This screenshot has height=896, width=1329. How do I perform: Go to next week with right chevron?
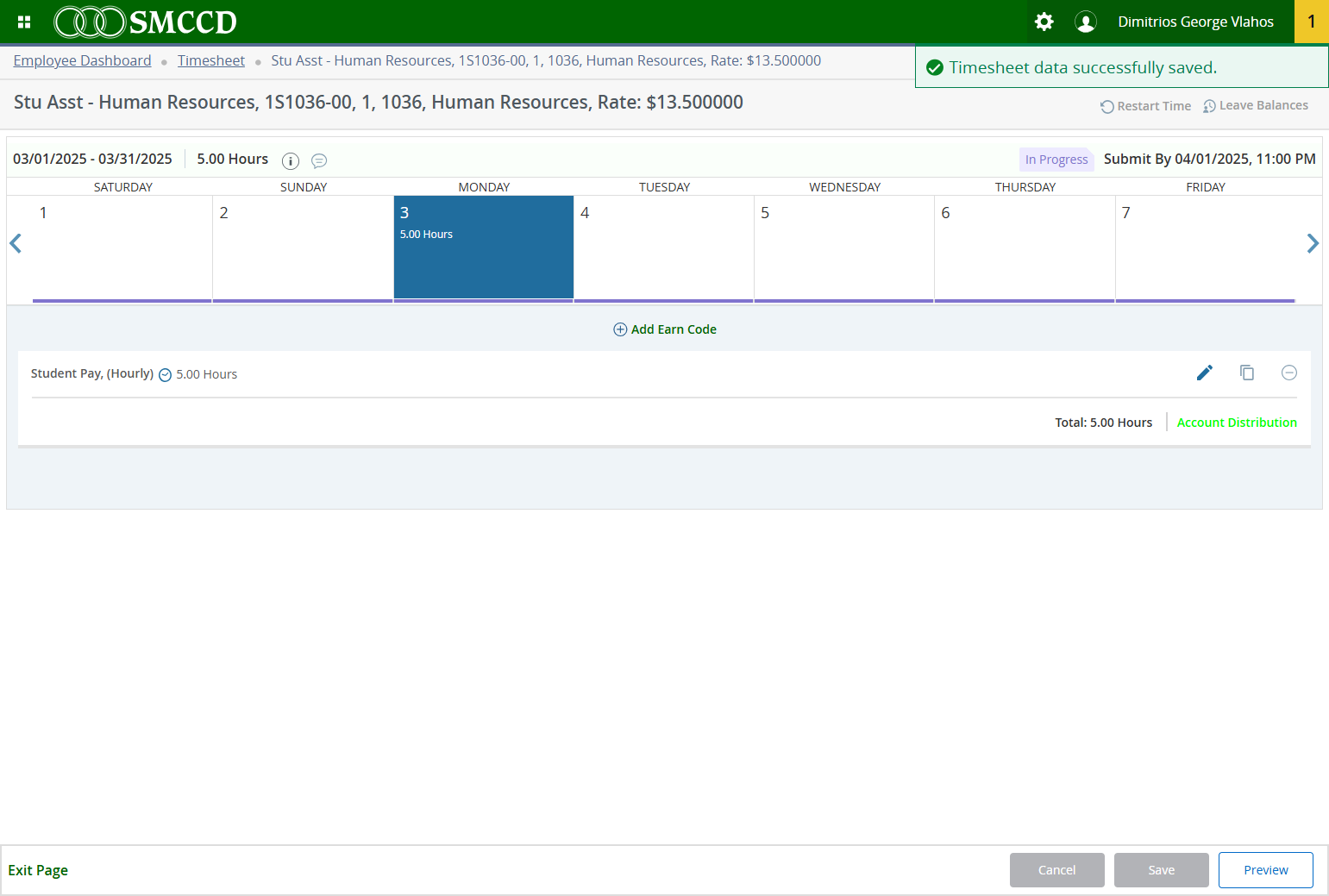click(1313, 243)
